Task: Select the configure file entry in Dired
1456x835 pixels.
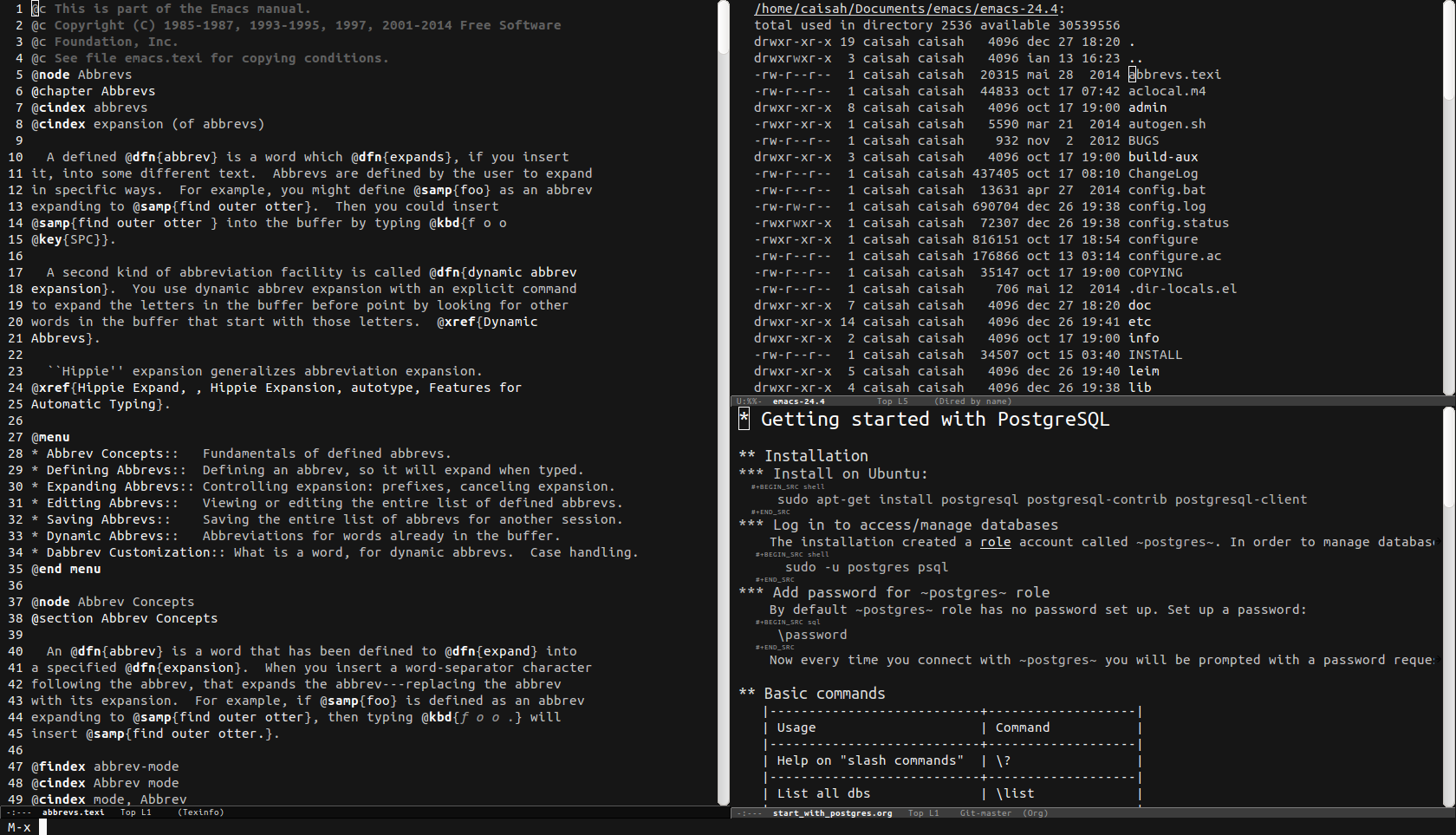Action: tap(1163, 239)
